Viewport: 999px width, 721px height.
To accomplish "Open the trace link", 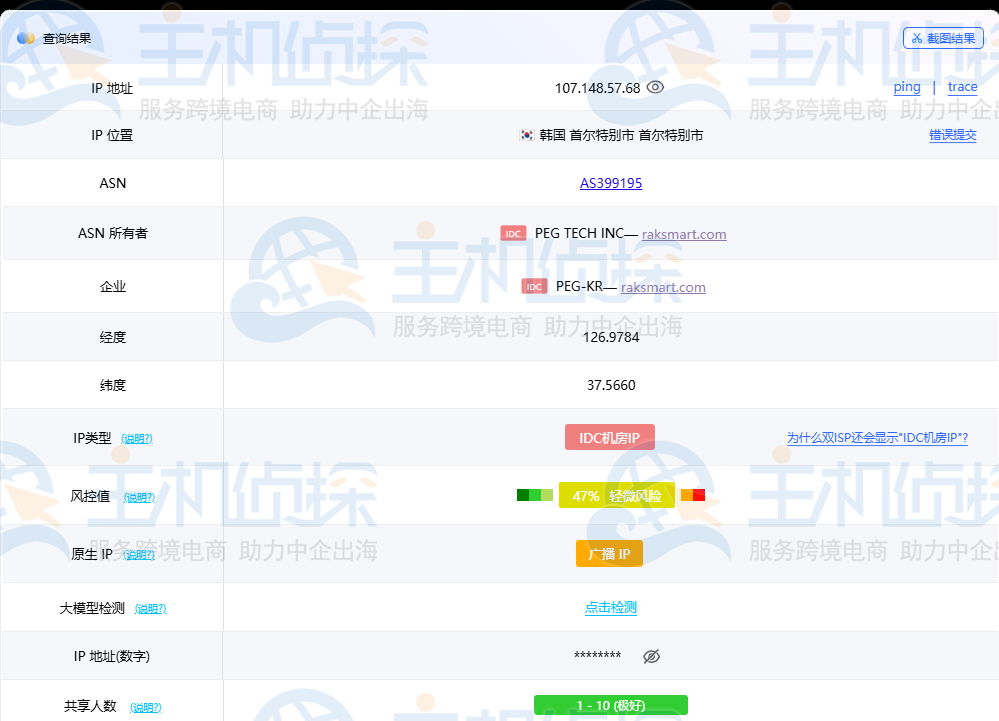I will pyautogui.click(x=962, y=87).
